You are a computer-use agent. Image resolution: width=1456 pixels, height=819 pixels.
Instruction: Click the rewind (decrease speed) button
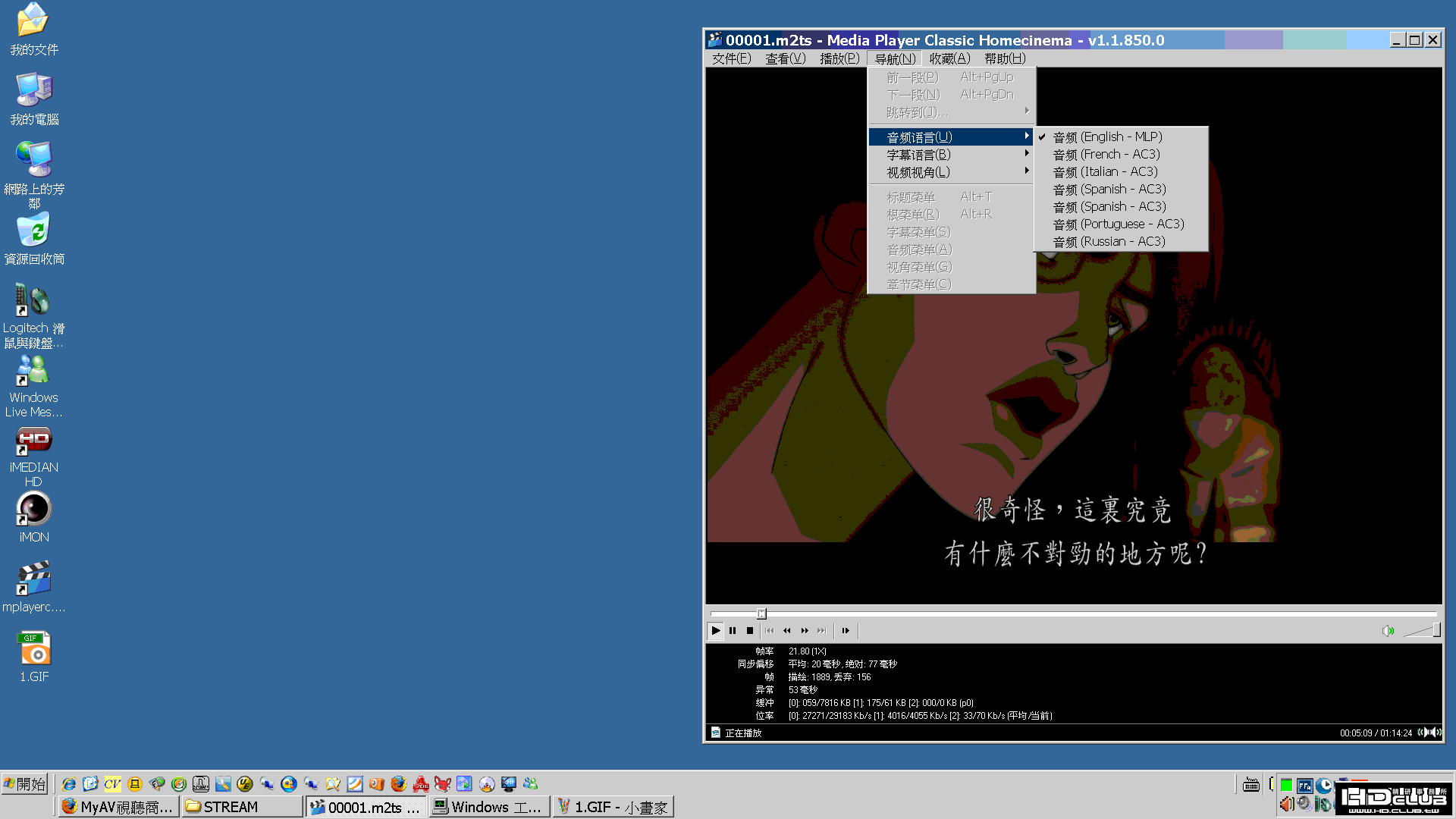(787, 630)
